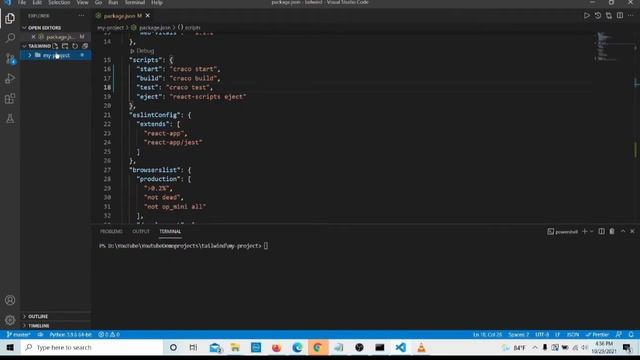Change the JSON language mode
Viewport: 640px width, 360px height.
tap(573, 334)
